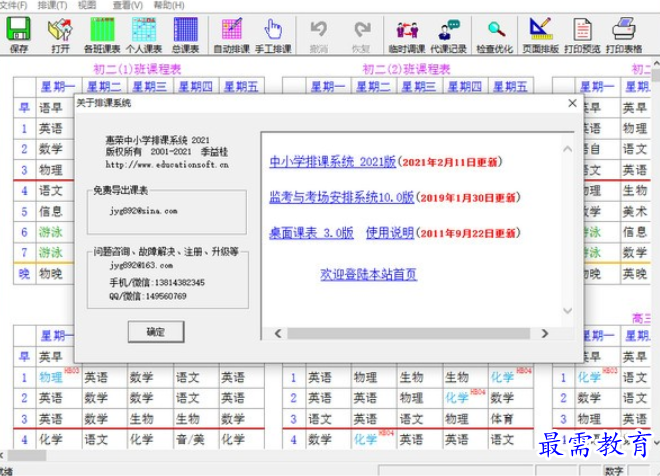Viewport: 660px width, 476px height.
Task: Click the 美术 cell in right timetable
Action: point(635,211)
